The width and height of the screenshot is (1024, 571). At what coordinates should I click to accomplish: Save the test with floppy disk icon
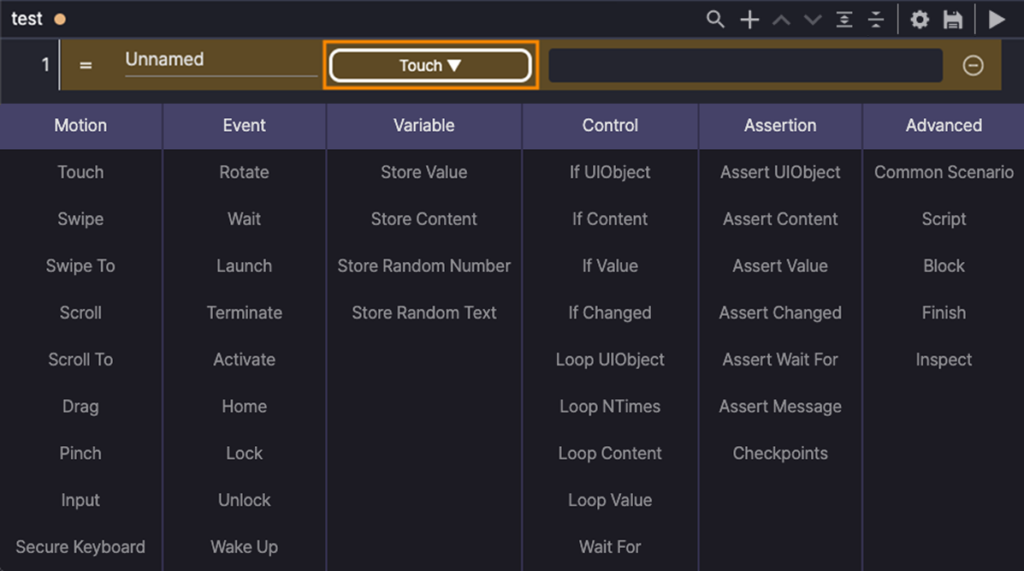pyautogui.click(x=953, y=19)
